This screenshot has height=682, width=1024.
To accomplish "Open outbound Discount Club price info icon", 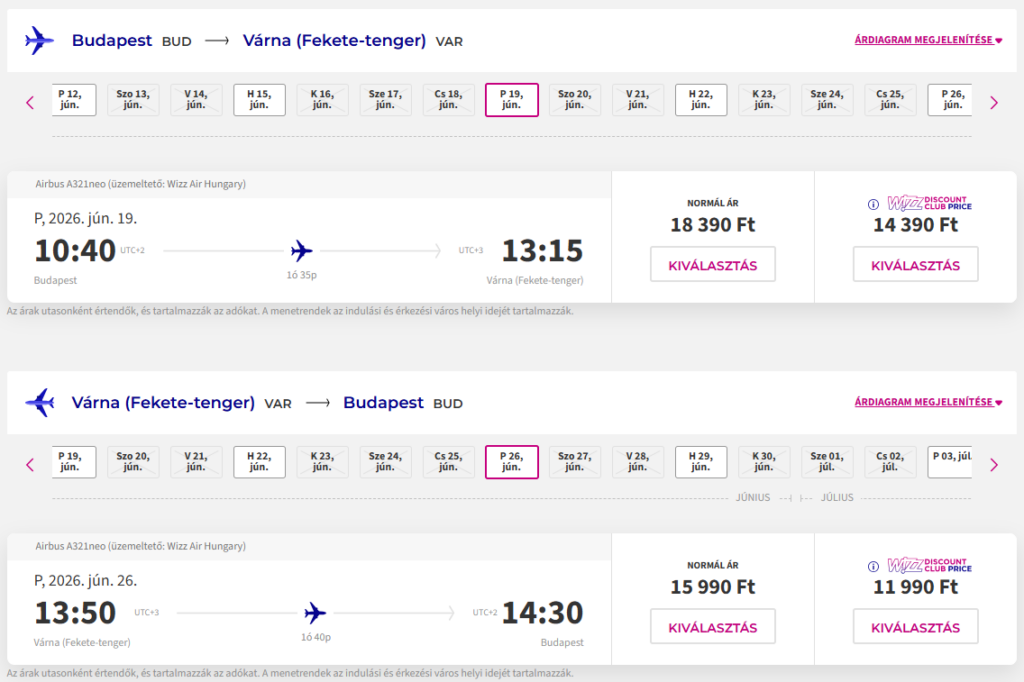I will [x=874, y=203].
